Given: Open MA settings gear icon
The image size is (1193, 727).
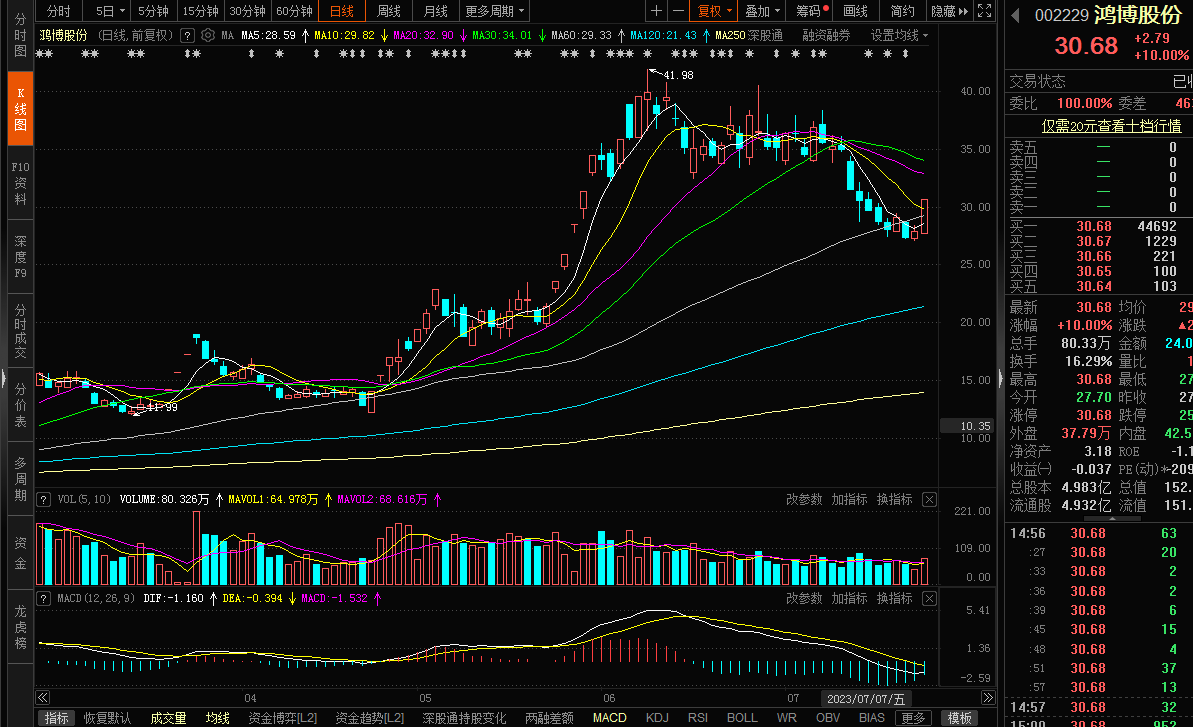Looking at the screenshot, I should [208, 35].
